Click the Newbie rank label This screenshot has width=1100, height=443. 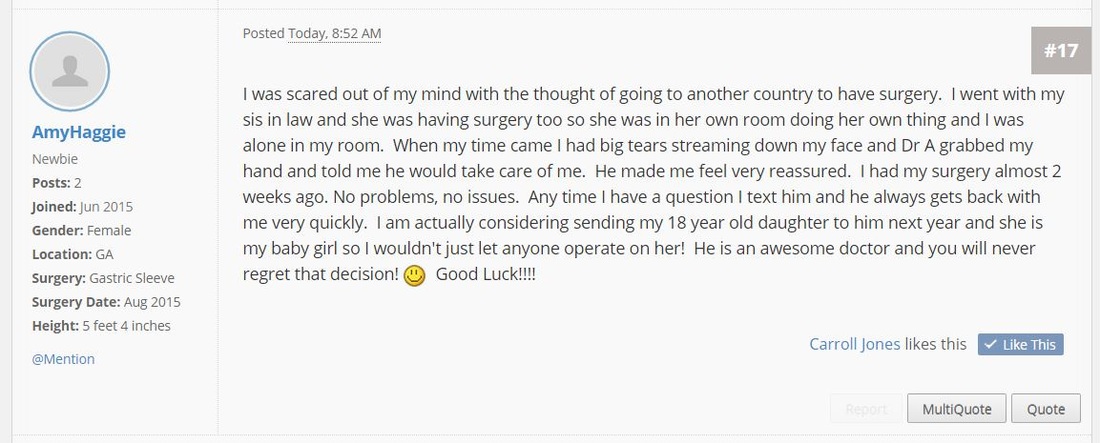(x=55, y=159)
